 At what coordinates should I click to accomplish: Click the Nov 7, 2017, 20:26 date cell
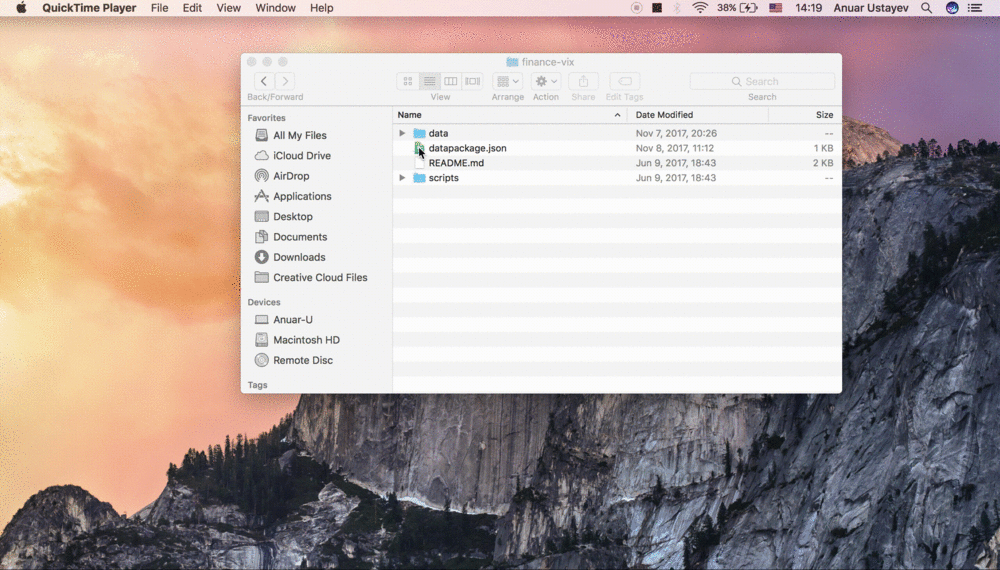tap(676, 133)
